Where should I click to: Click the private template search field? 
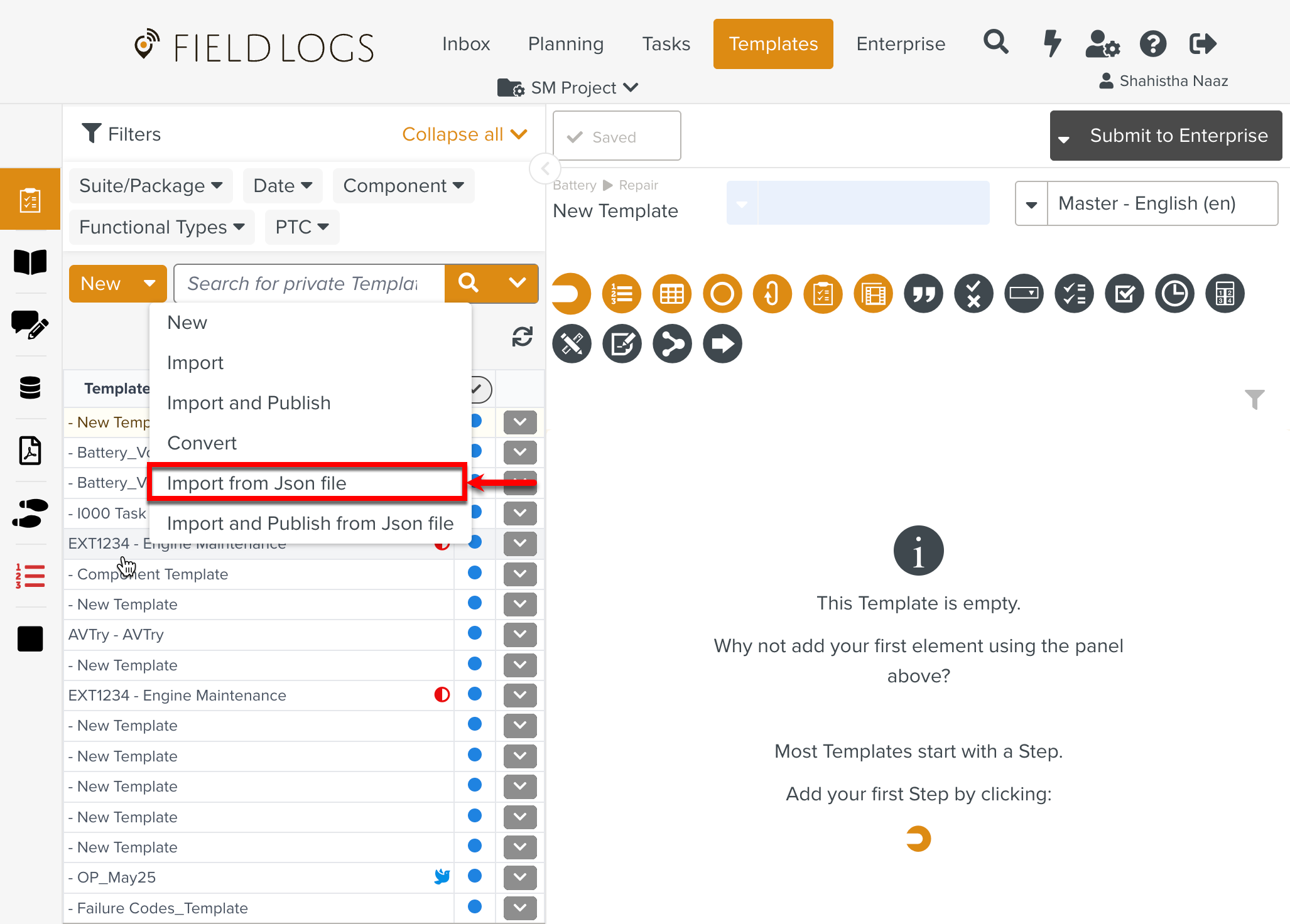[x=309, y=284]
